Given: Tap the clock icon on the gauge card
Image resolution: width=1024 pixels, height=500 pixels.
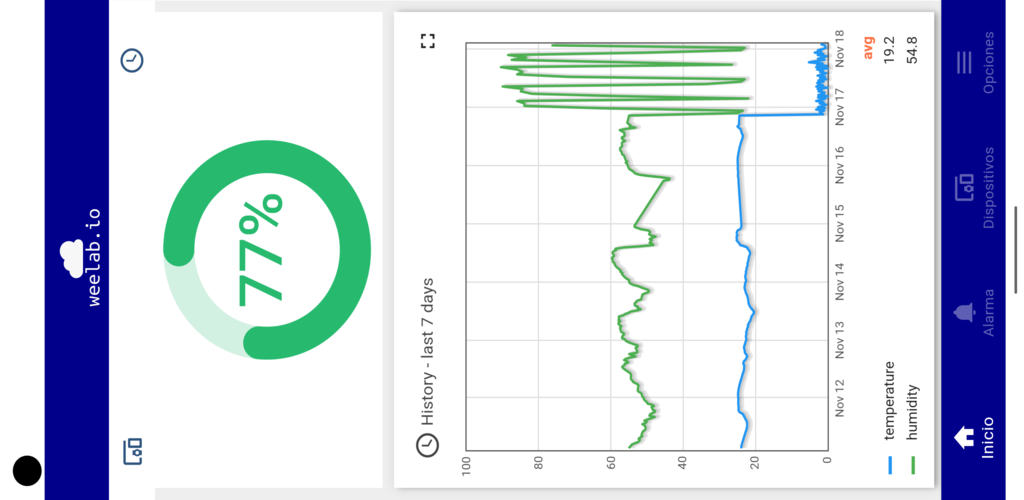Looking at the screenshot, I should pos(131,61).
